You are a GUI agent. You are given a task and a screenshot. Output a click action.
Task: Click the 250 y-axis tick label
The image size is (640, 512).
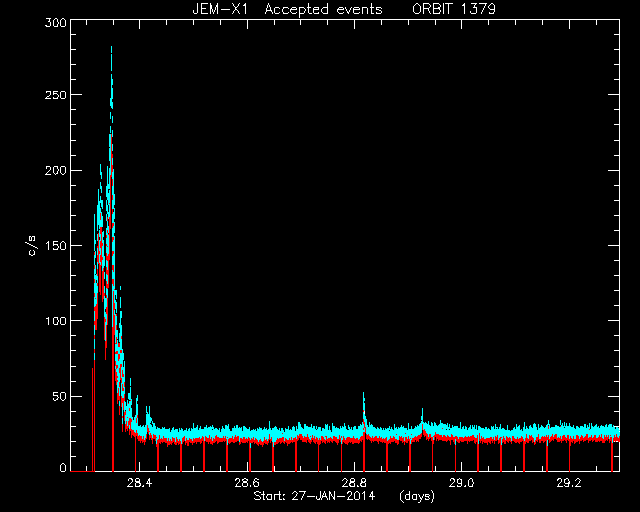[x=56, y=95]
